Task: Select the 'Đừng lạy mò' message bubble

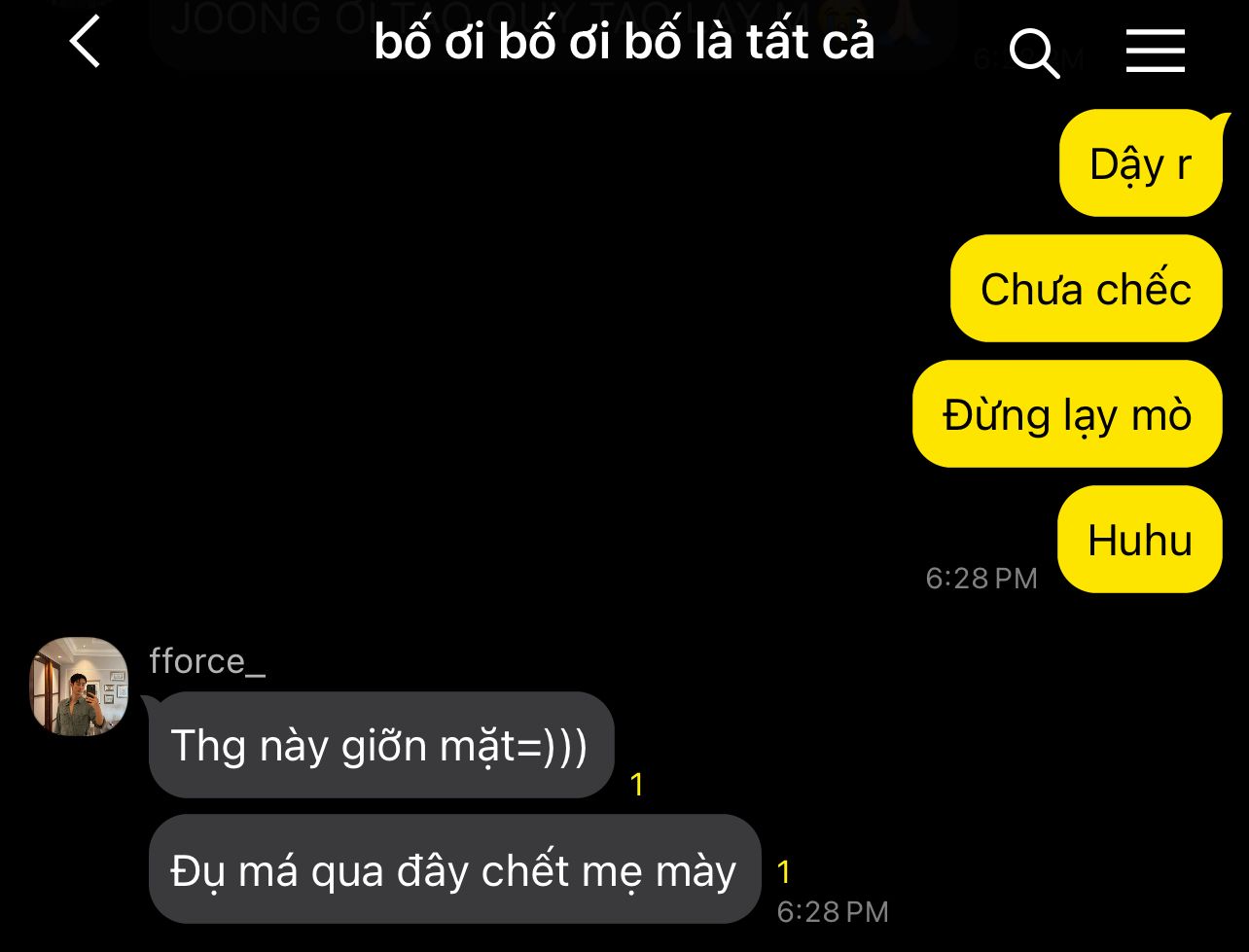Action: coord(1067,414)
